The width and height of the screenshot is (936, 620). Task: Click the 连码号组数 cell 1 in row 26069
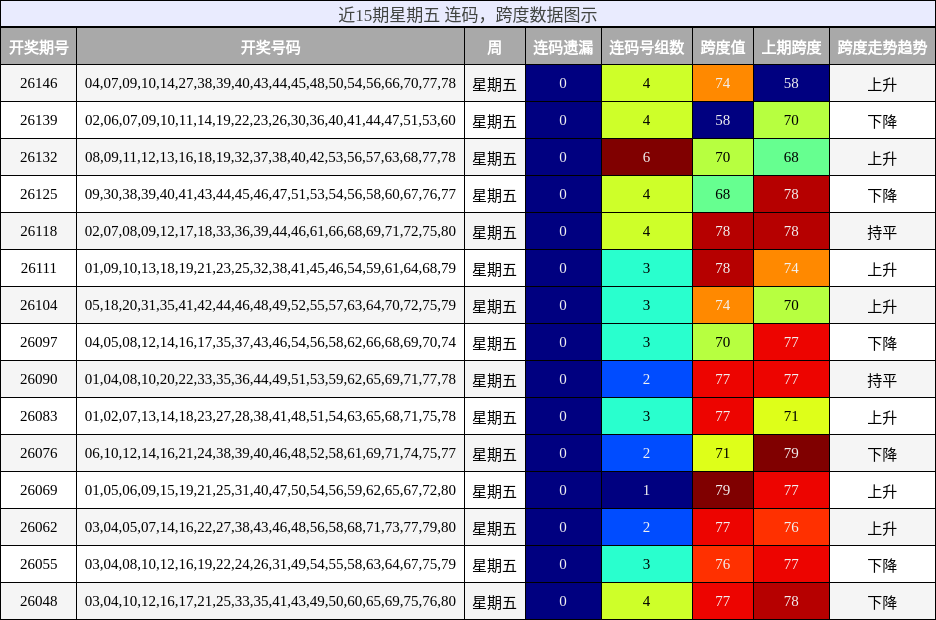(646, 490)
